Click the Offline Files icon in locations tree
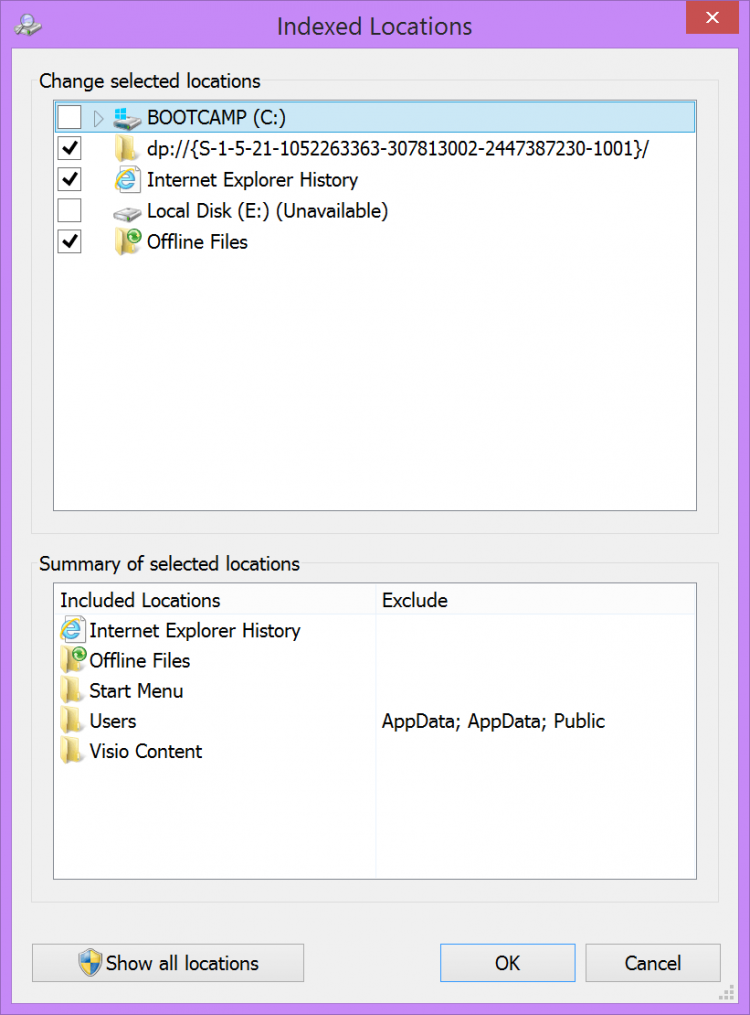This screenshot has height=1015, width=750. [x=127, y=242]
